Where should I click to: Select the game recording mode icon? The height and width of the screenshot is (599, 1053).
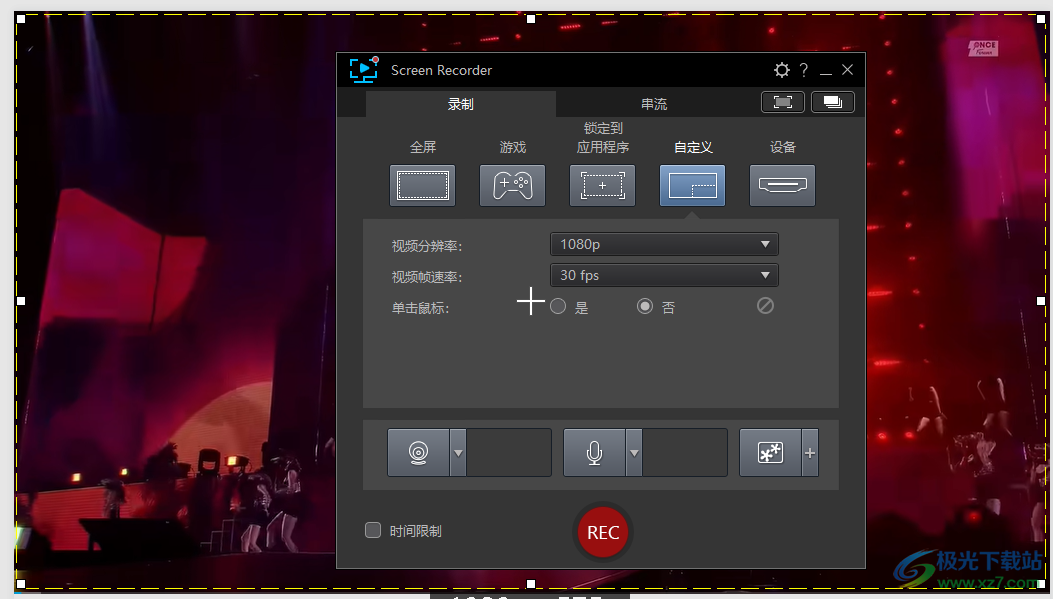pos(512,185)
